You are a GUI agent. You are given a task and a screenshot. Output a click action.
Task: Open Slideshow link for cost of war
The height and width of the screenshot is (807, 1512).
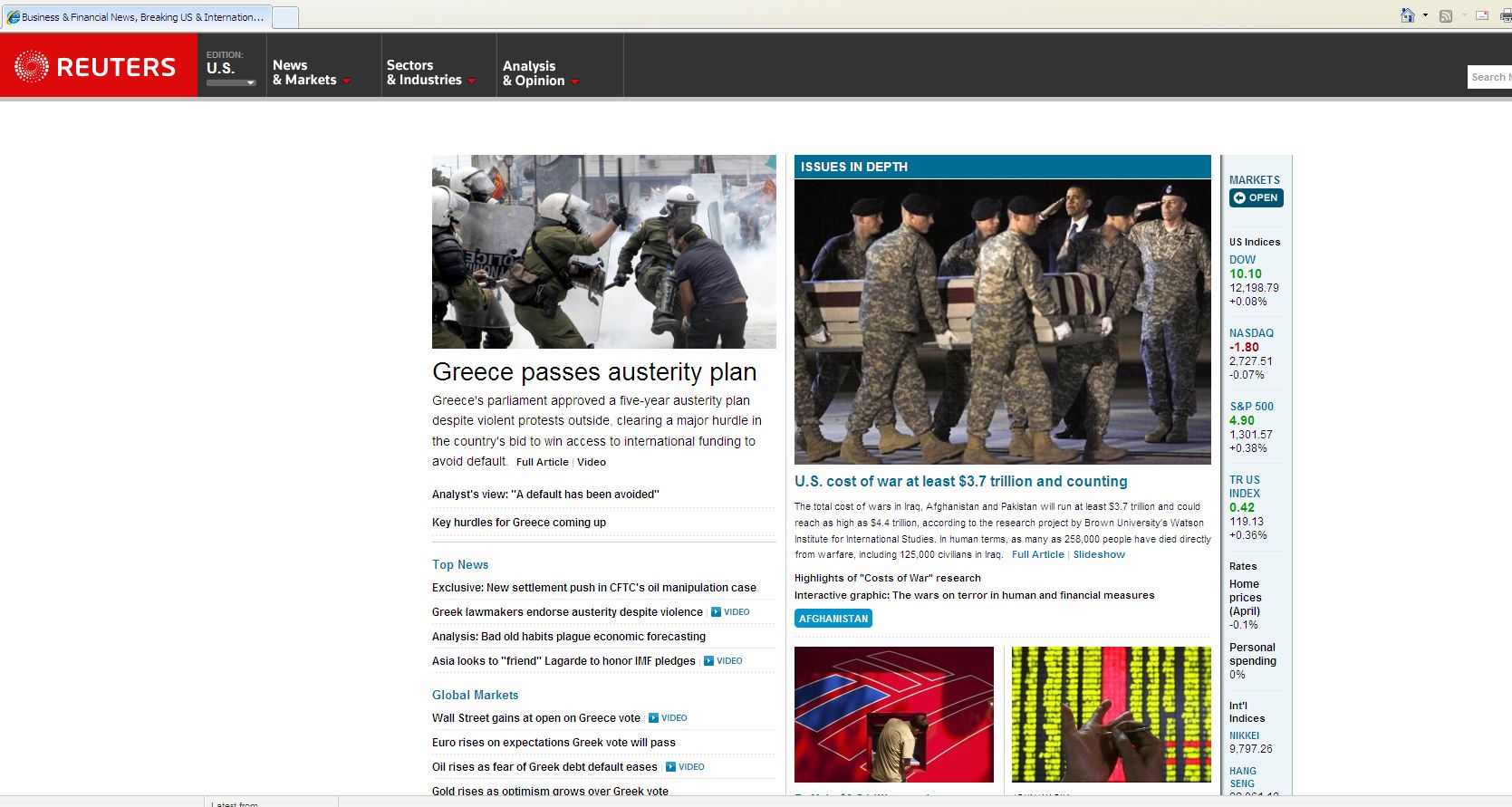pyautogui.click(x=1099, y=554)
